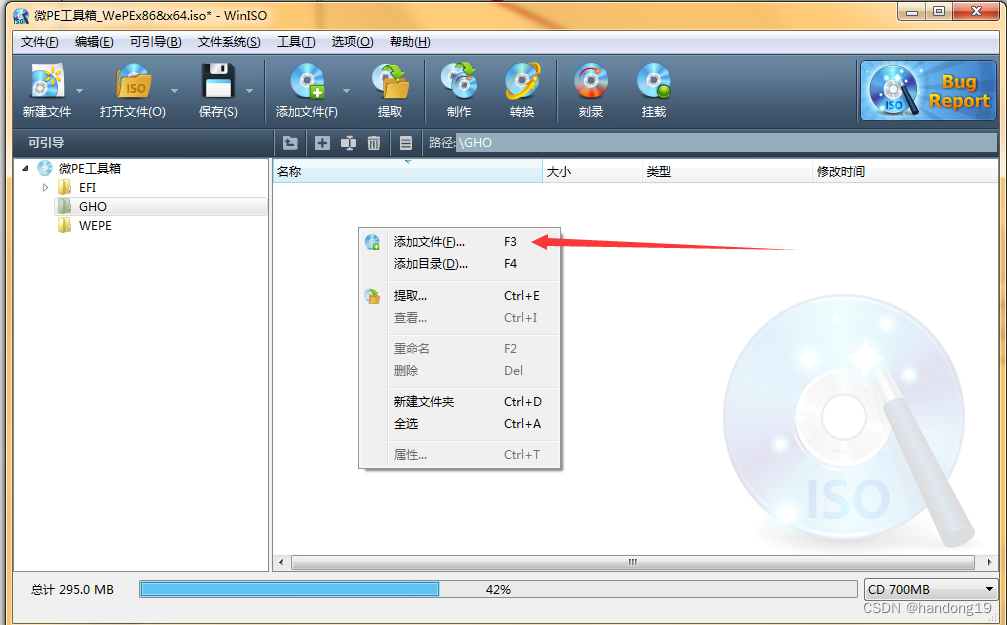
Task: Click the trash delete icon in path bar
Action: 374,143
